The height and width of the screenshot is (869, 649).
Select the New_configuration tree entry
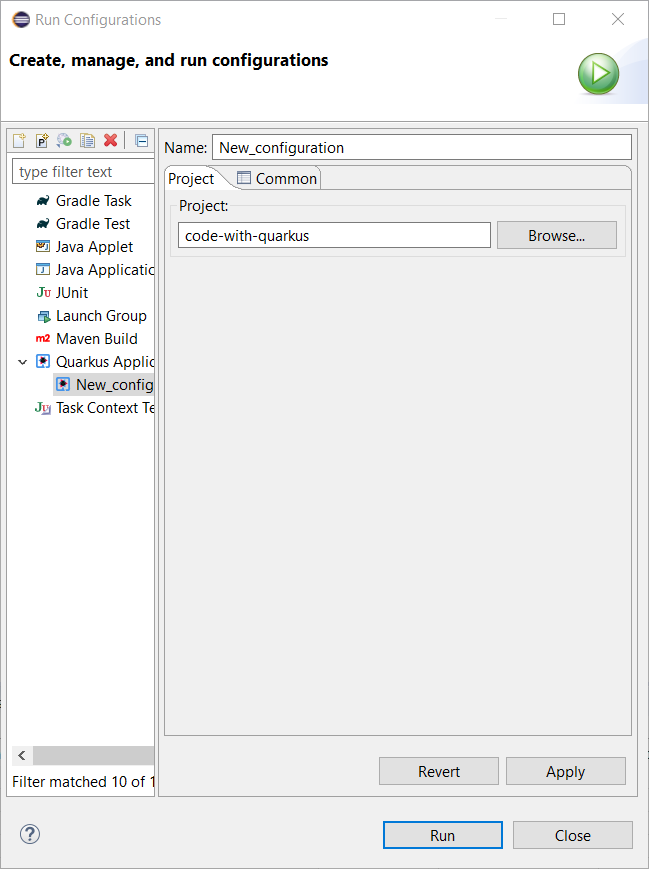point(112,385)
